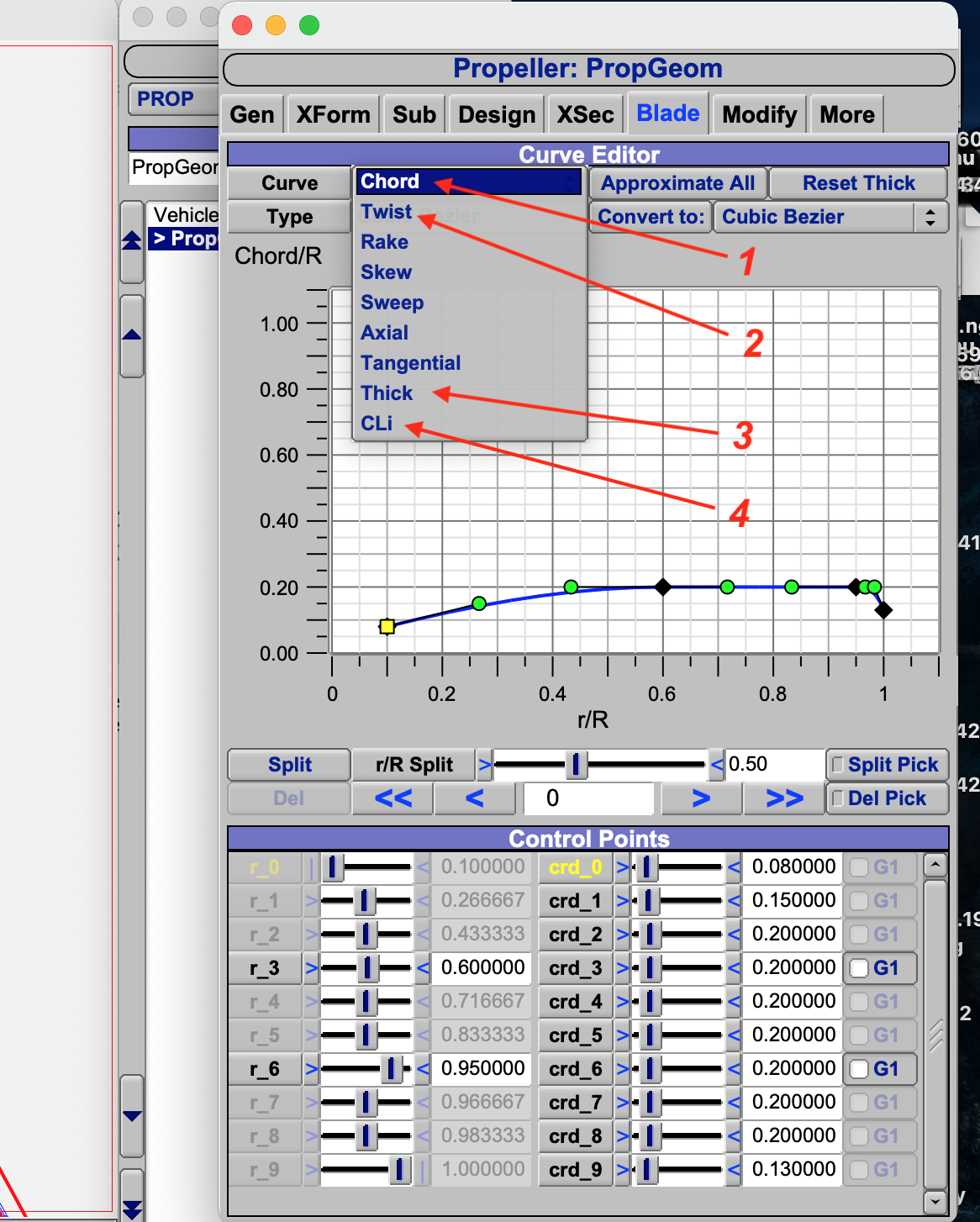Click the Approximate All button
The height and width of the screenshot is (1222, 980).
[x=677, y=183]
